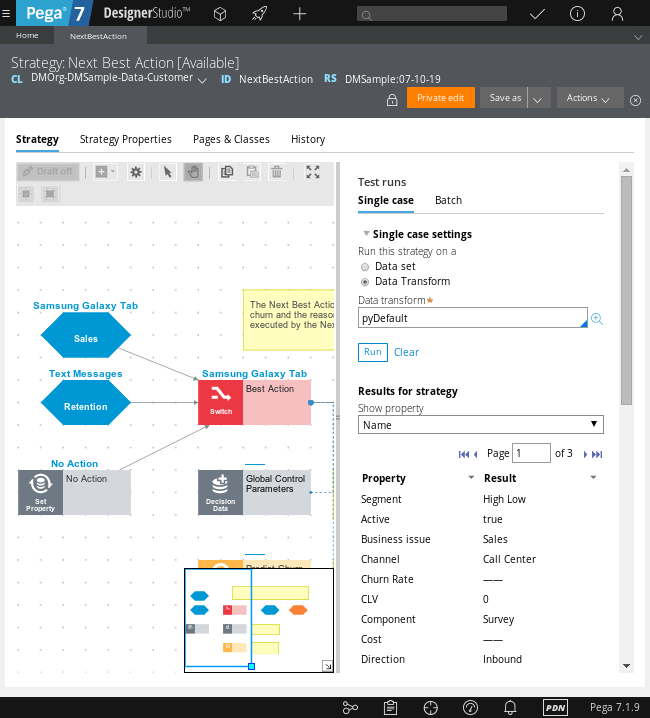
Task: Open the Save as dropdown arrow
Action: (538, 98)
